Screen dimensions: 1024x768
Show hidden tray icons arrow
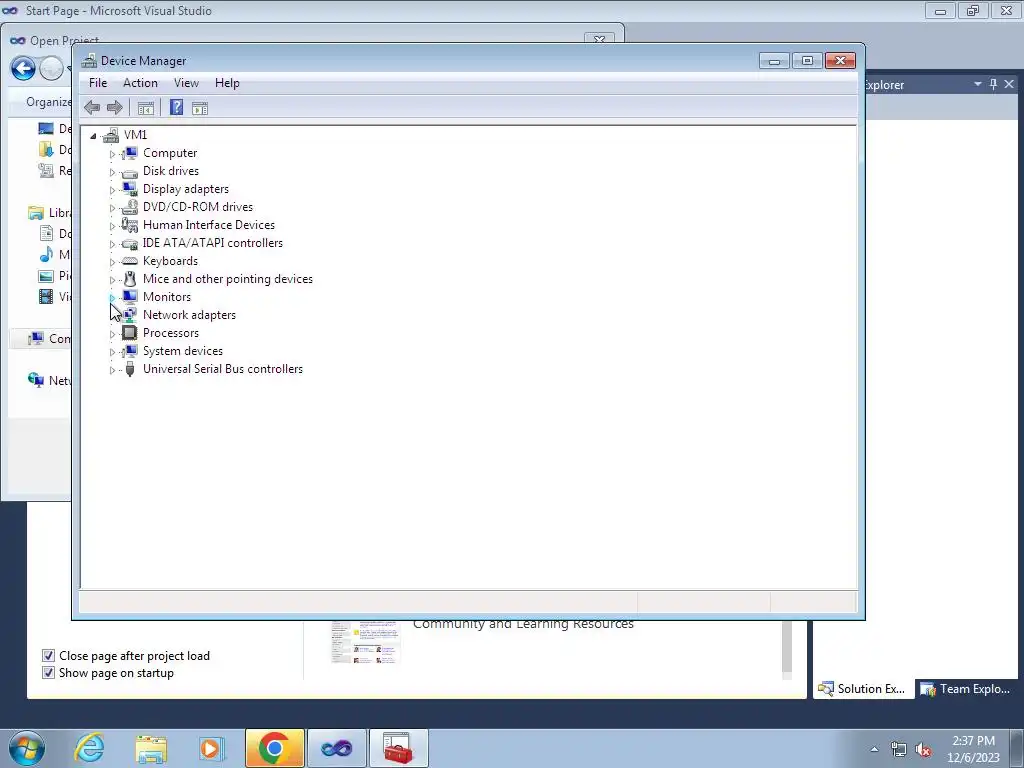(x=874, y=750)
